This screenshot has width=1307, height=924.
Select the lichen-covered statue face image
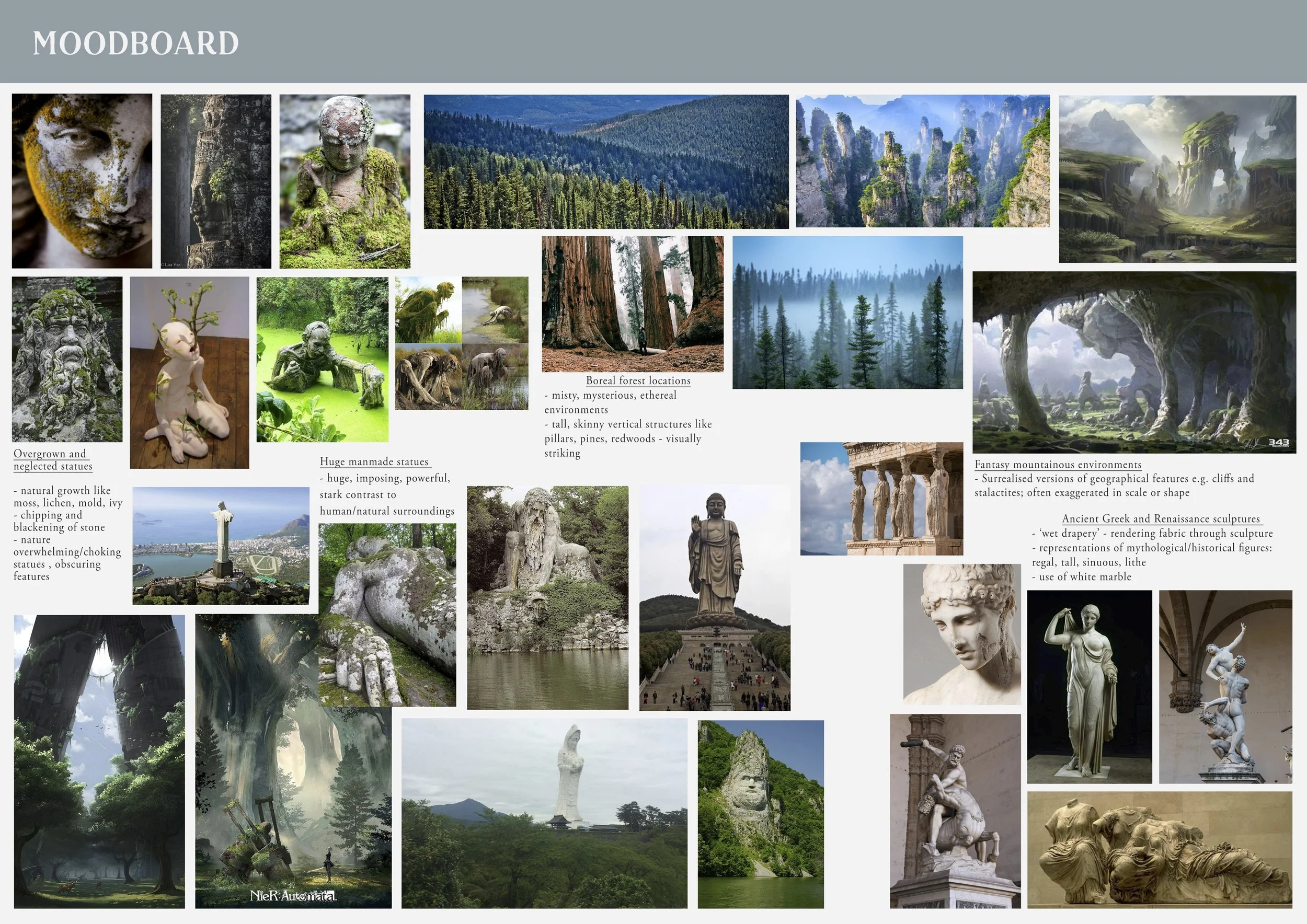coord(82,181)
